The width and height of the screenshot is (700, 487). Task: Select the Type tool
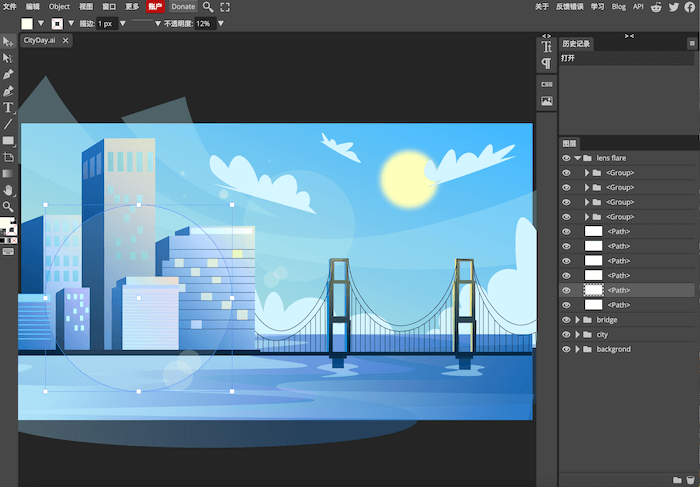click(x=8, y=107)
